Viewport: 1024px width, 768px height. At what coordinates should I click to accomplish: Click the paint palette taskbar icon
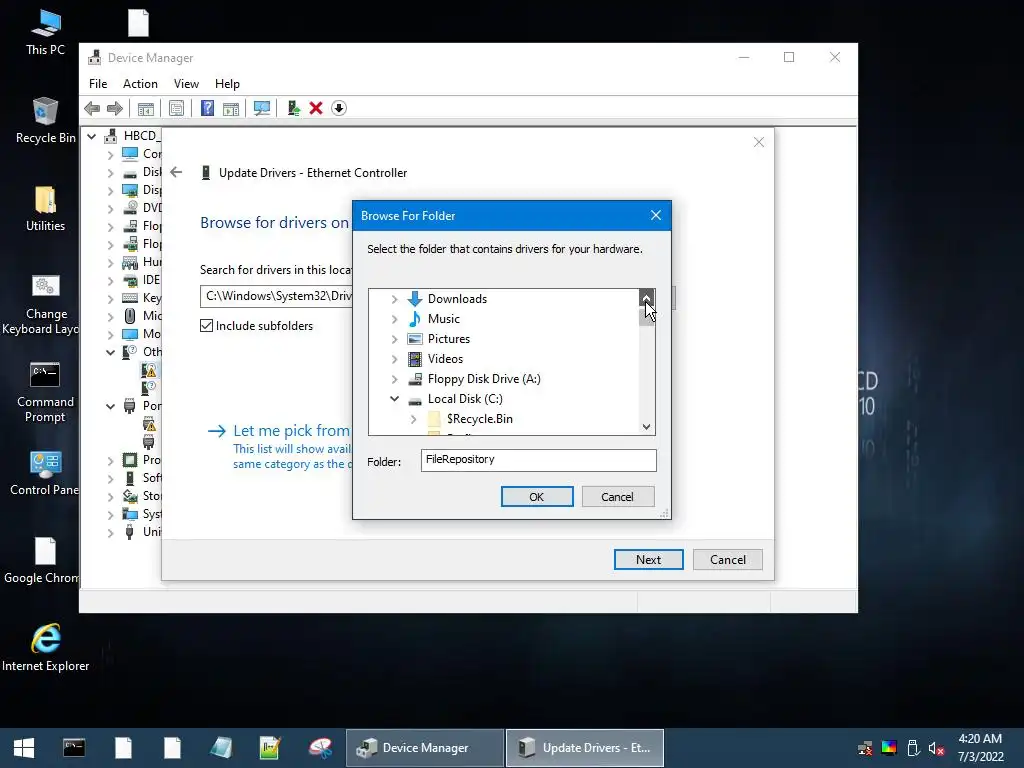[320, 748]
